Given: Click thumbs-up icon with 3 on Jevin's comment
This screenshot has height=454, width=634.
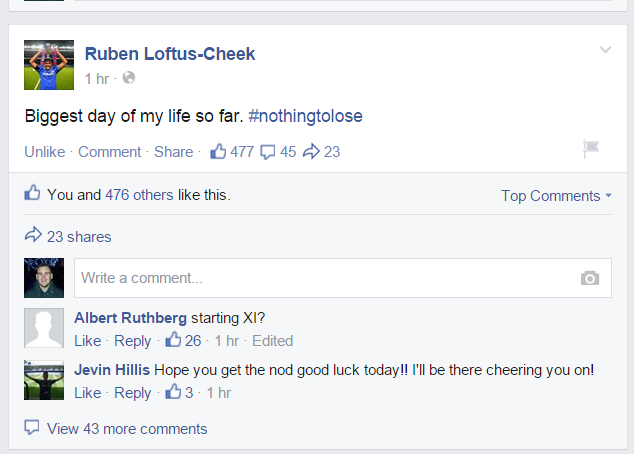Looking at the screenshot, I should [x=173, y=393].
